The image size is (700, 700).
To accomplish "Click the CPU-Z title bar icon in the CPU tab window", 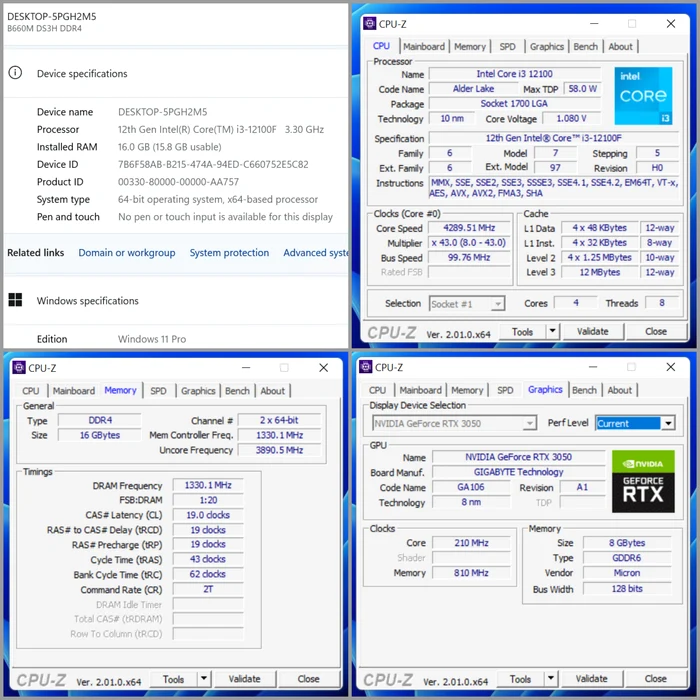I will [x=369, y=24].
